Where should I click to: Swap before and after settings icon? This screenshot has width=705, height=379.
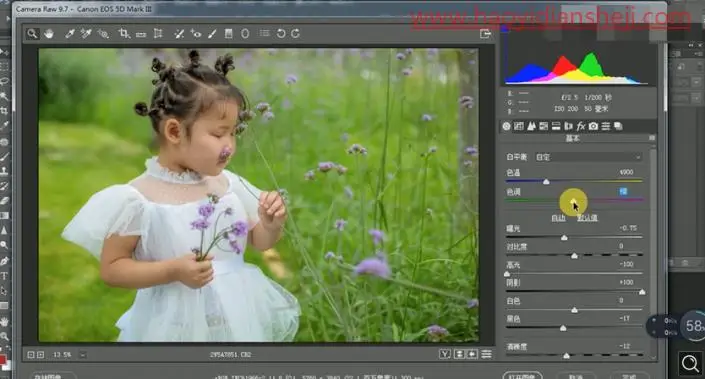[459, 354]
